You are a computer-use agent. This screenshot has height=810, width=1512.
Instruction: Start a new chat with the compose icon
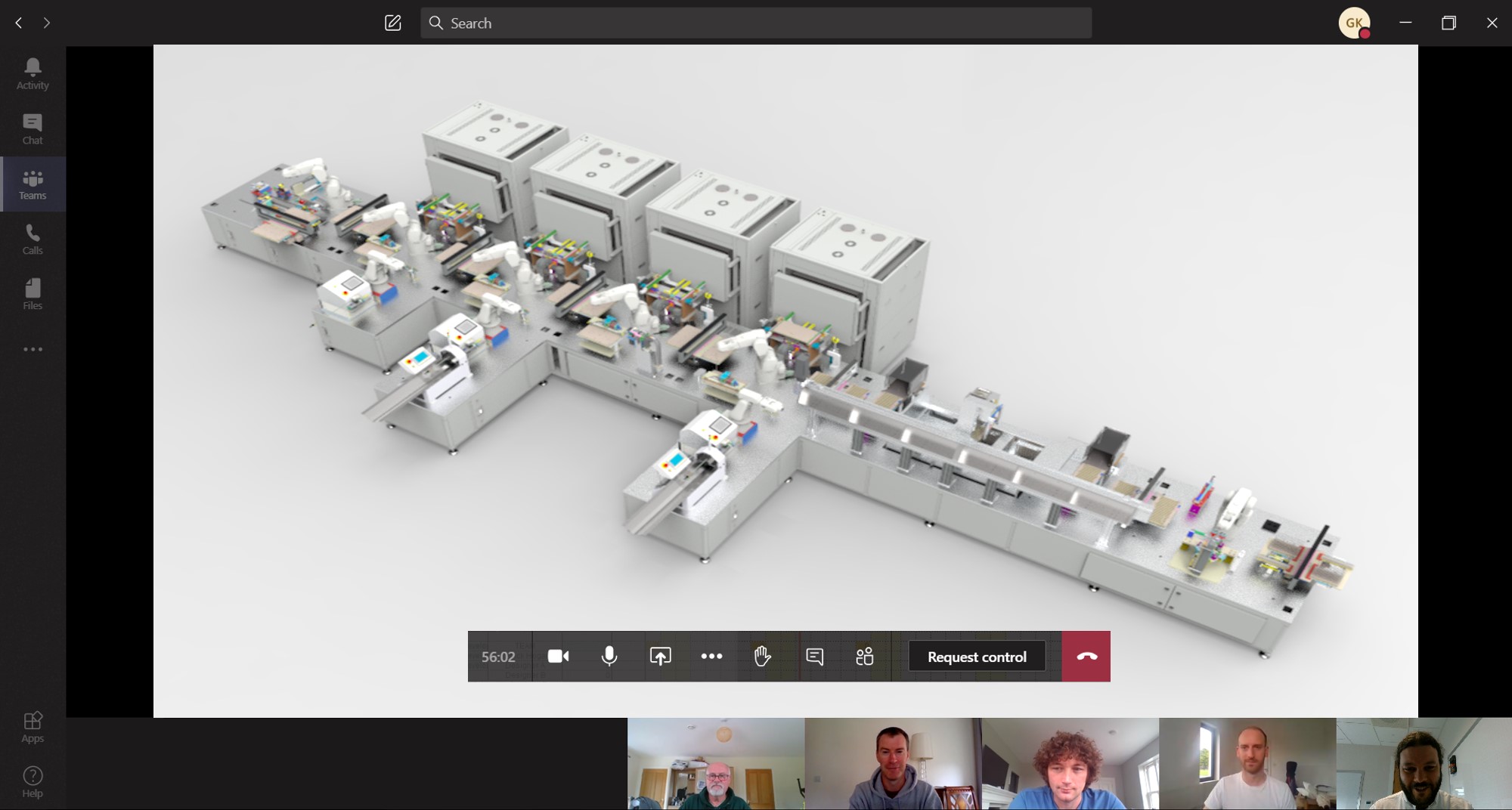pyautogui.click(x=392, y=23)
